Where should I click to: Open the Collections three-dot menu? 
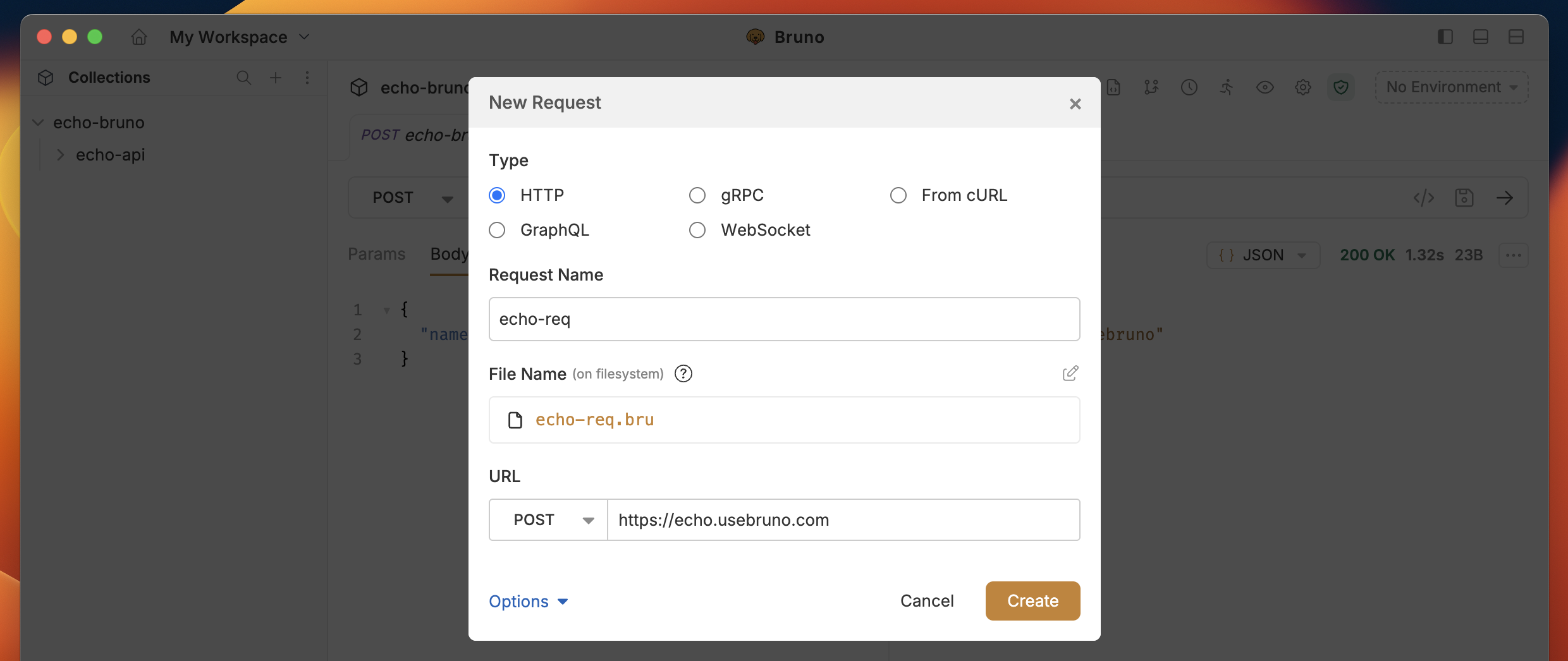pyautogui.click(x=307, y=78)
